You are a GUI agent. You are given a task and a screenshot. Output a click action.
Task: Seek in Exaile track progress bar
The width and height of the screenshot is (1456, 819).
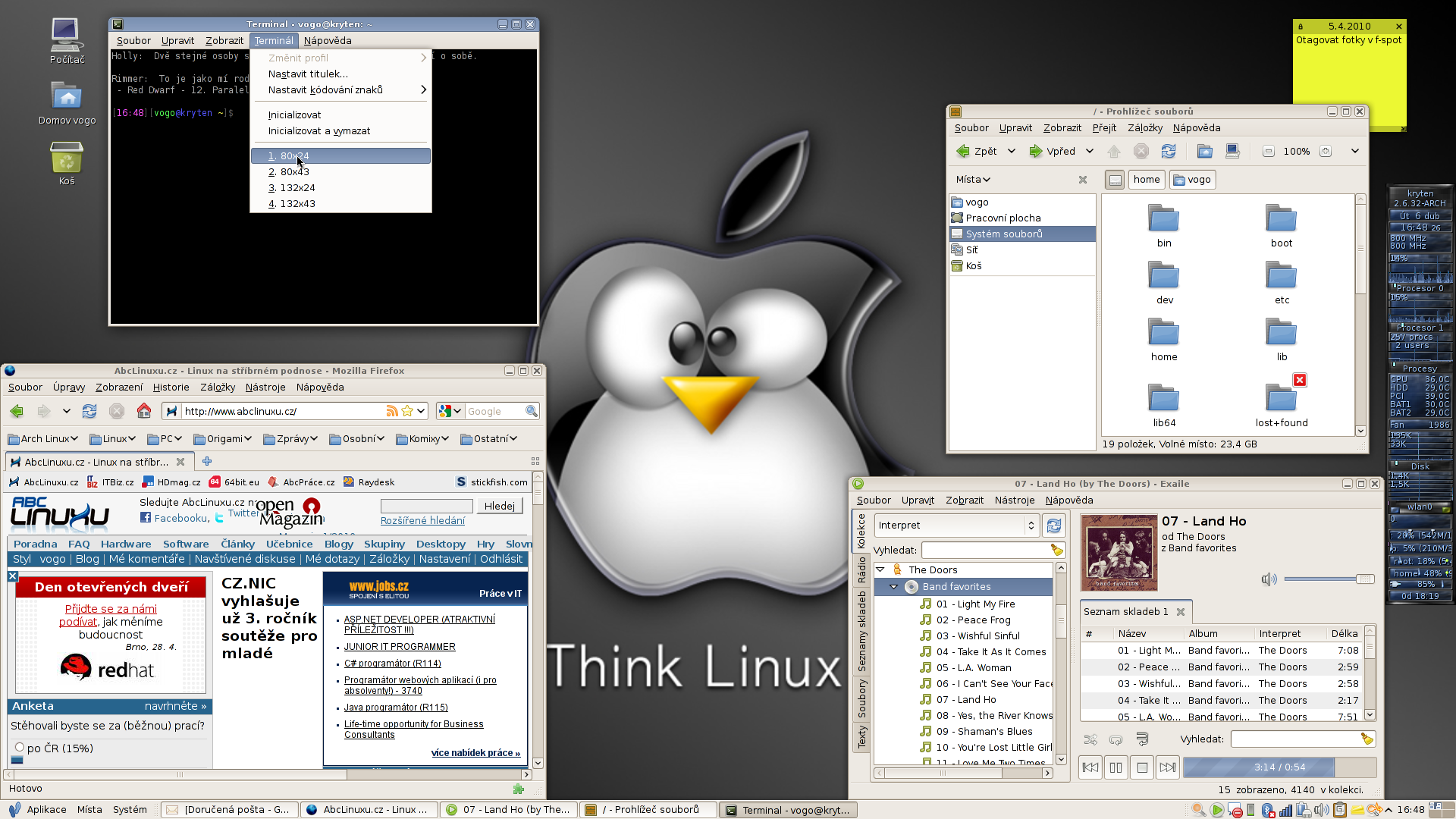[1279, 767]
